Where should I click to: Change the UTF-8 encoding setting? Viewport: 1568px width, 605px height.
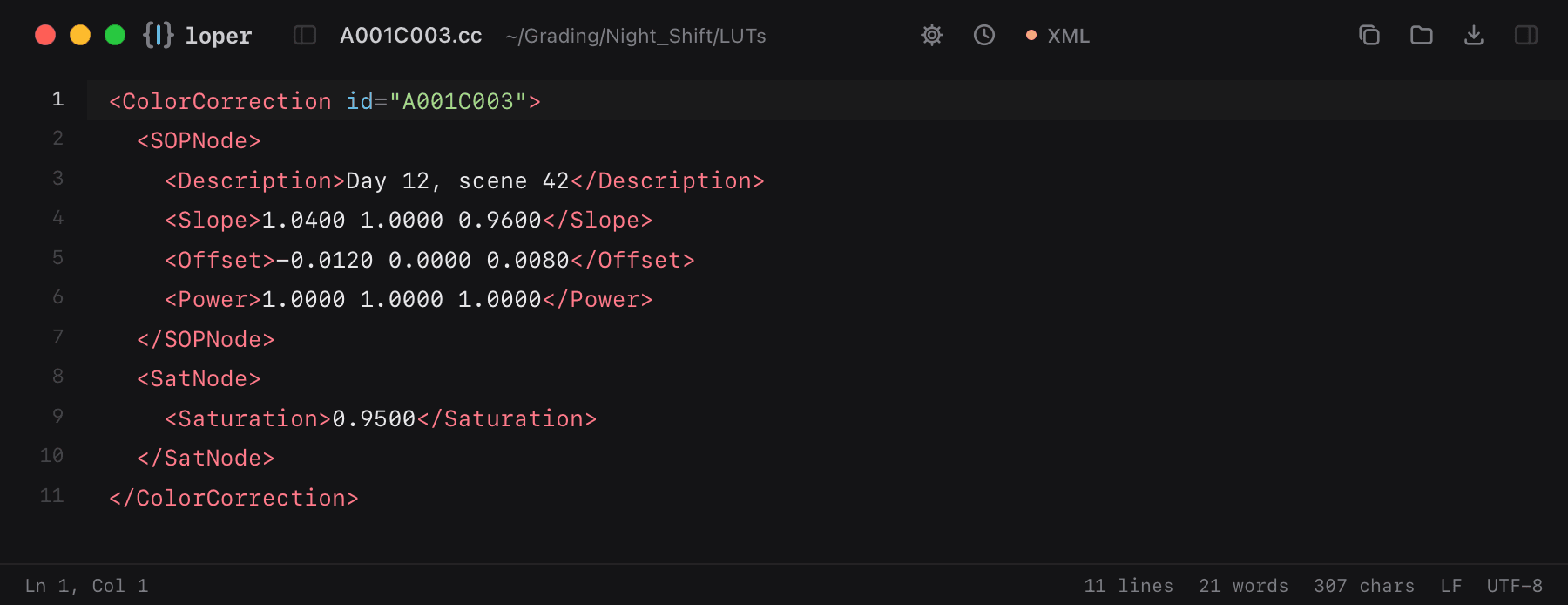(x=1514, y=586)
